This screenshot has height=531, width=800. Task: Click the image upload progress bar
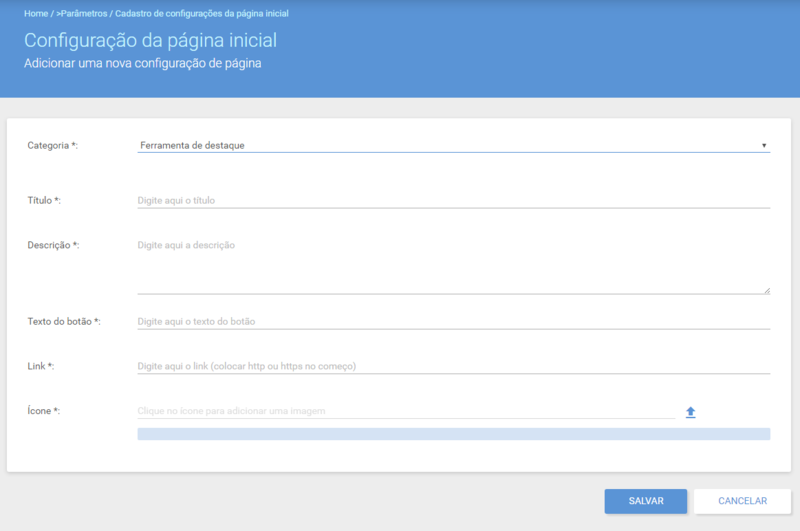pyautogui.click(x=454, y=434)
